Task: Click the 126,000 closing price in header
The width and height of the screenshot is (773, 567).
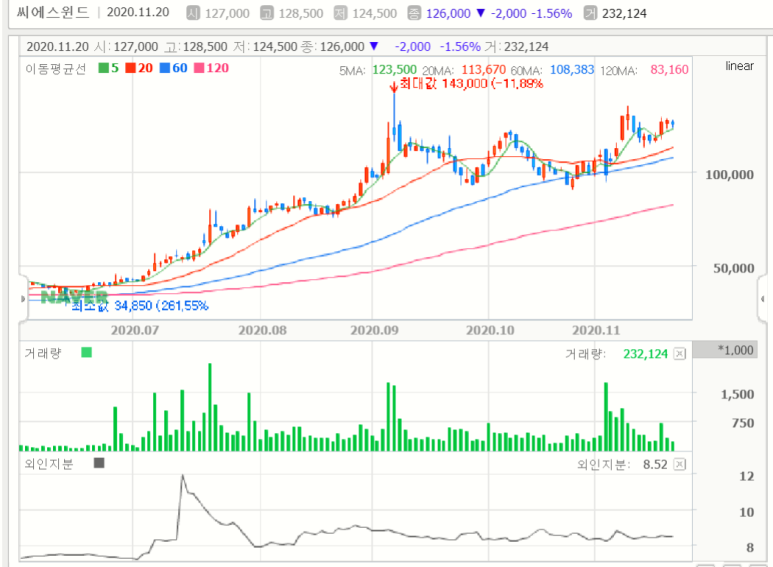Action: [x=448, y=13]
